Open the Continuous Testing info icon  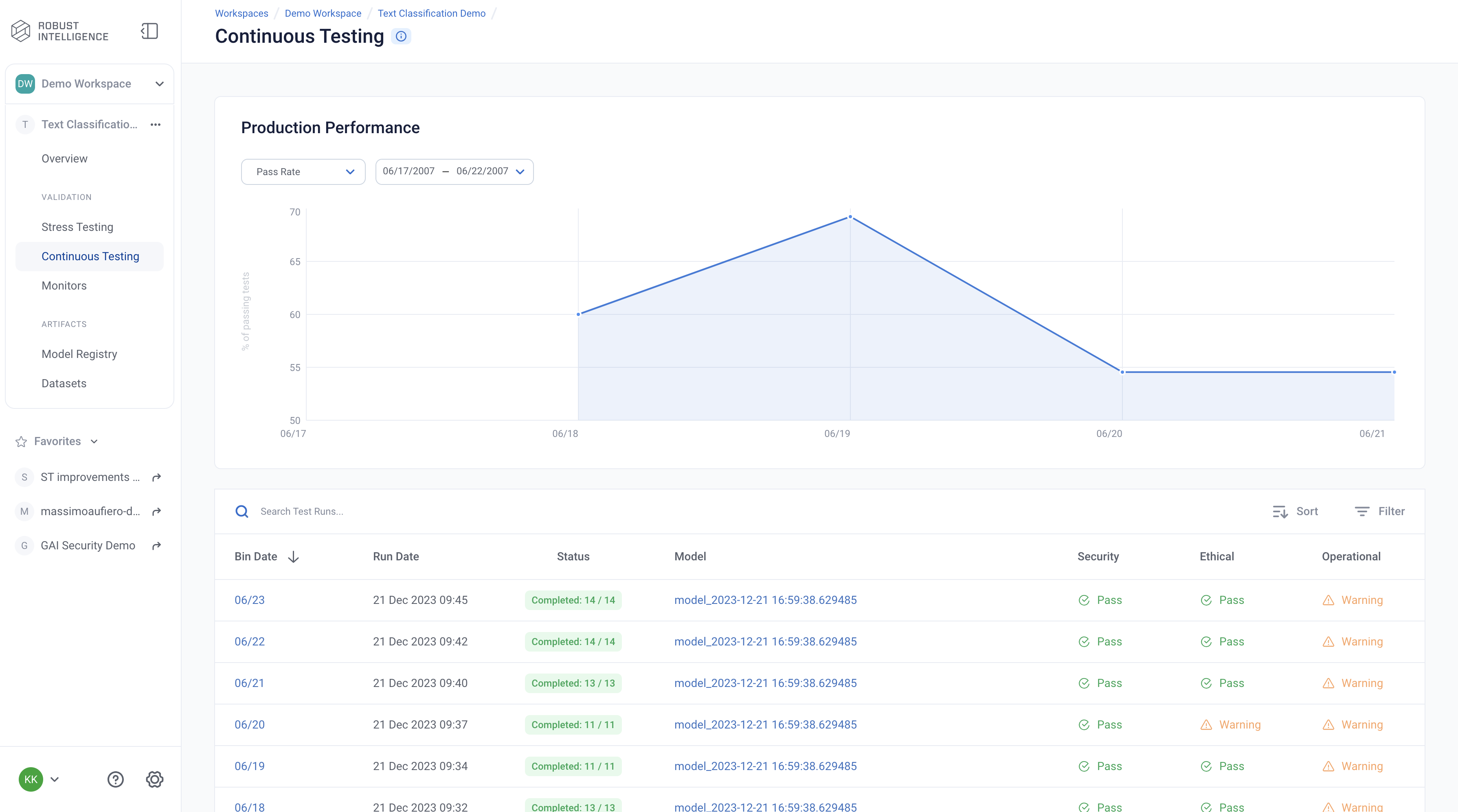(401, 36)
